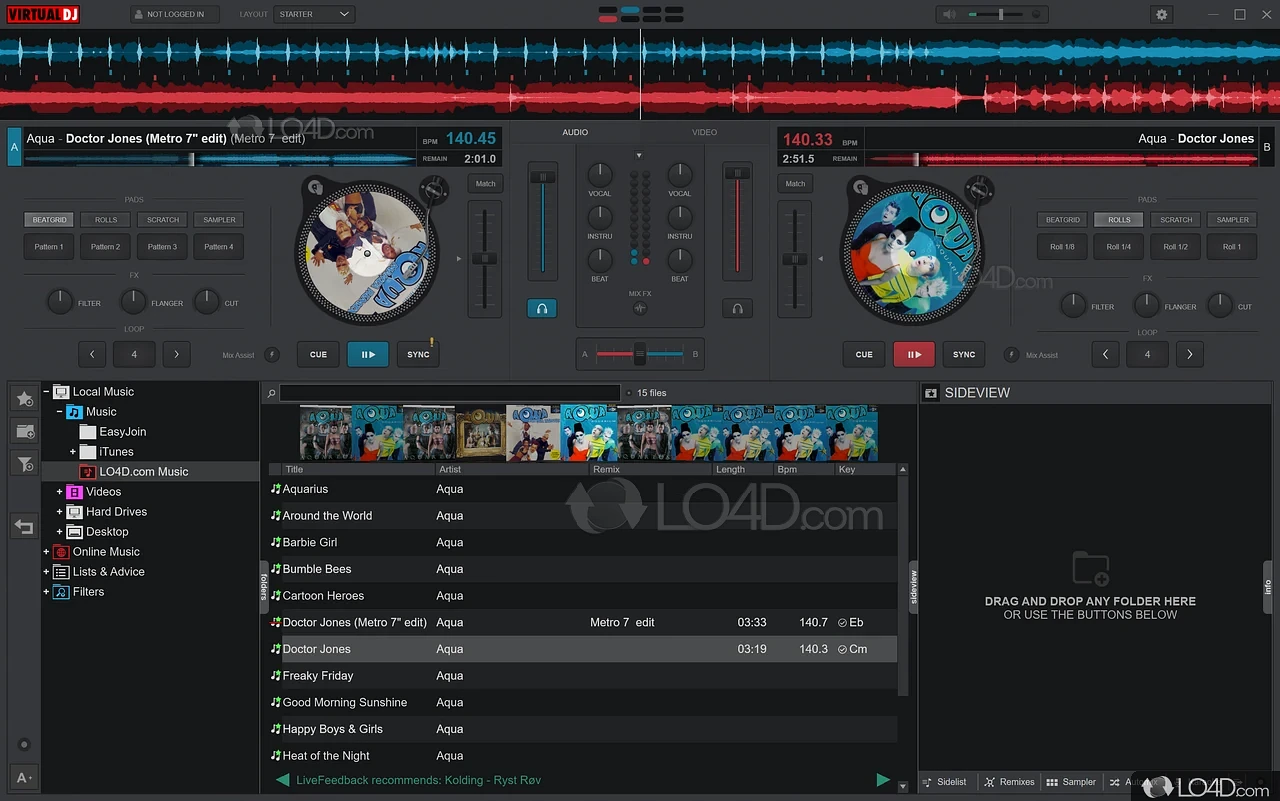This screenshot has height=801, width=1280.
Task: Click the search magnifier icon above the file list
Action: 270,393
